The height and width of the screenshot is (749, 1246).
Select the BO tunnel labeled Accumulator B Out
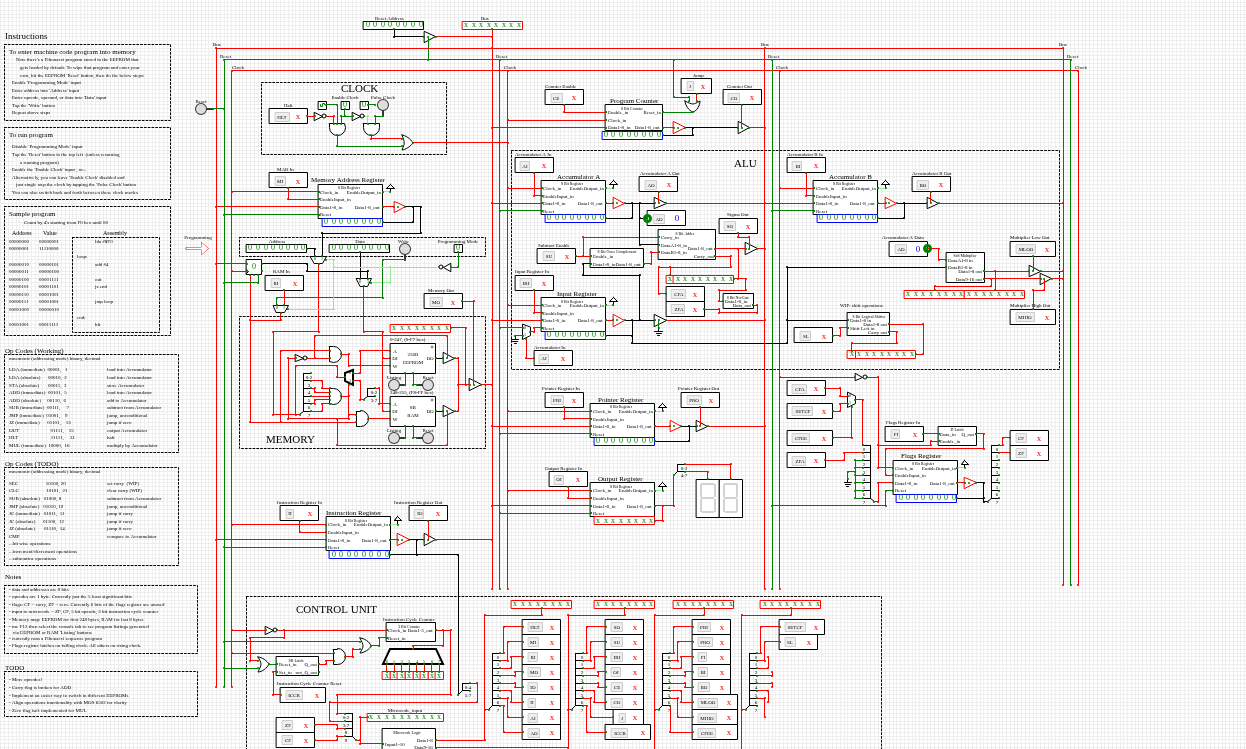pos(931,185)
